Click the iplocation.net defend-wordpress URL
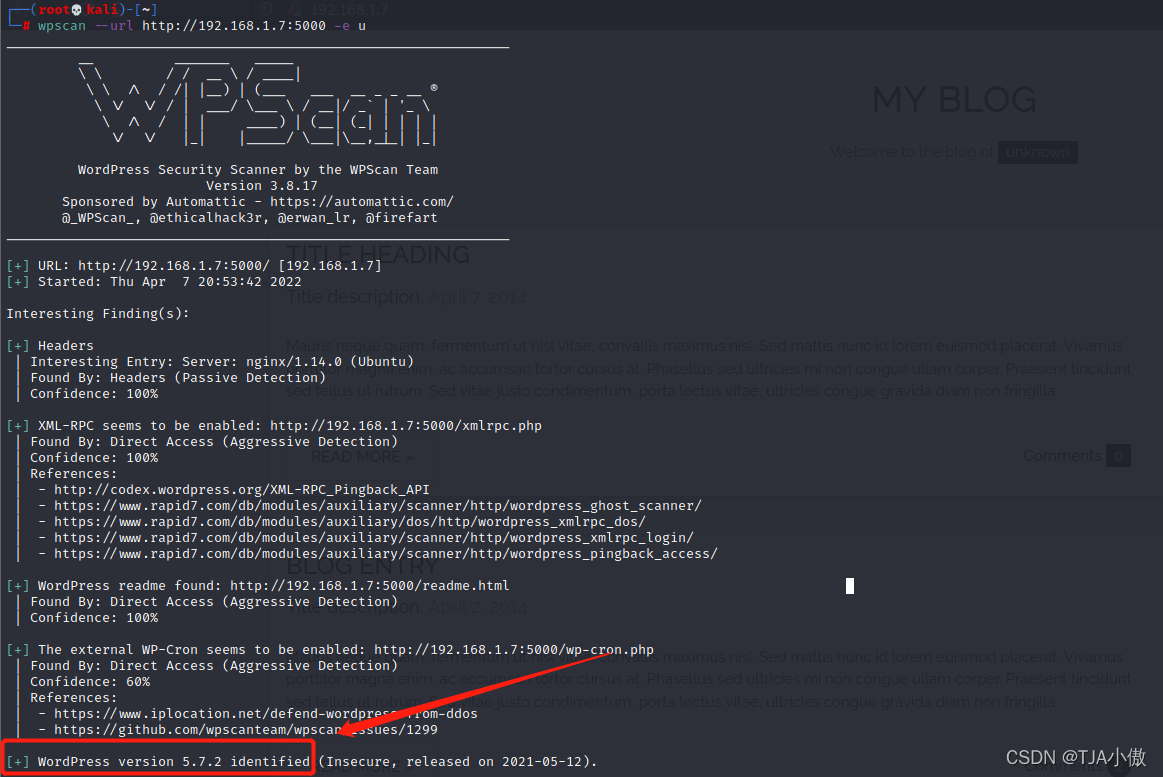This screenshot has height=777, width=1163. pos(266,714)
